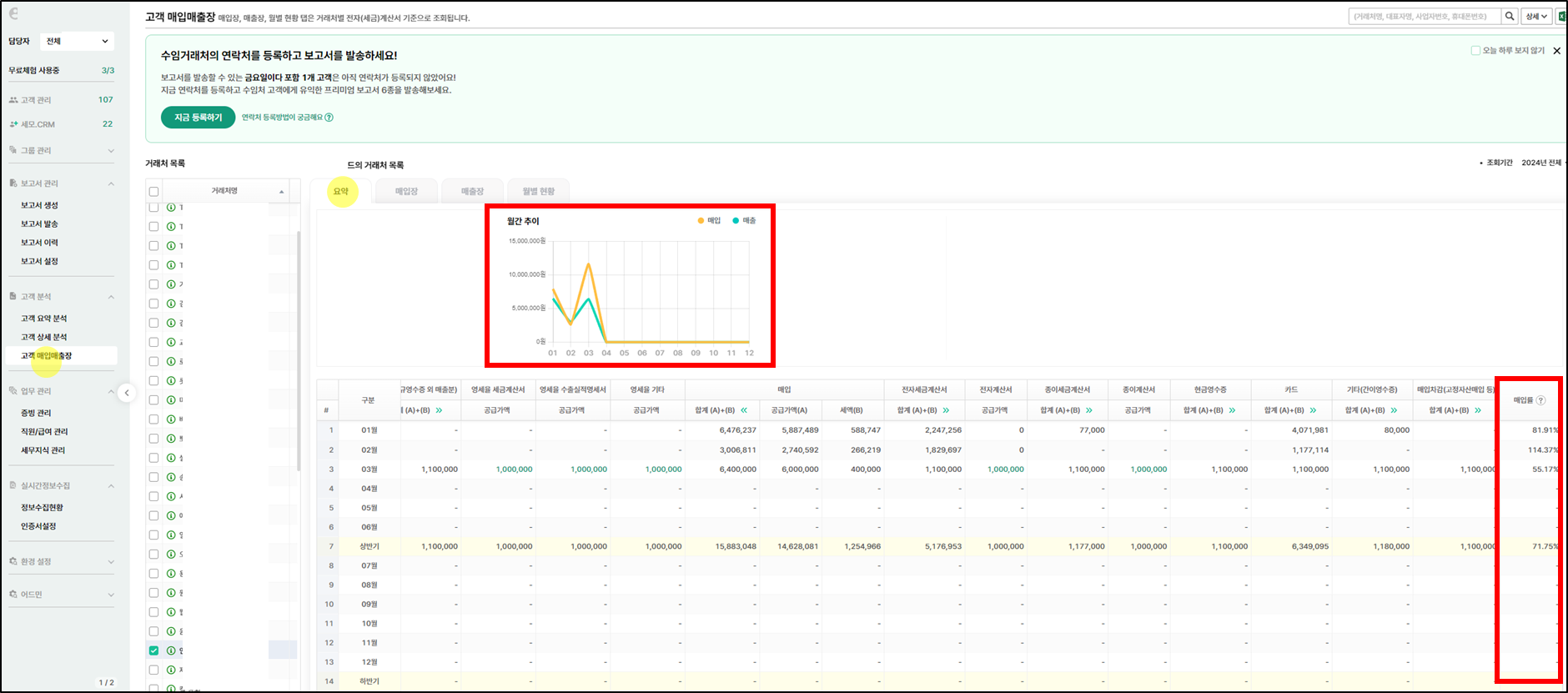Screen dimensions: 1568x693
Task: Close the contact registration banner
Action: 1556,51
